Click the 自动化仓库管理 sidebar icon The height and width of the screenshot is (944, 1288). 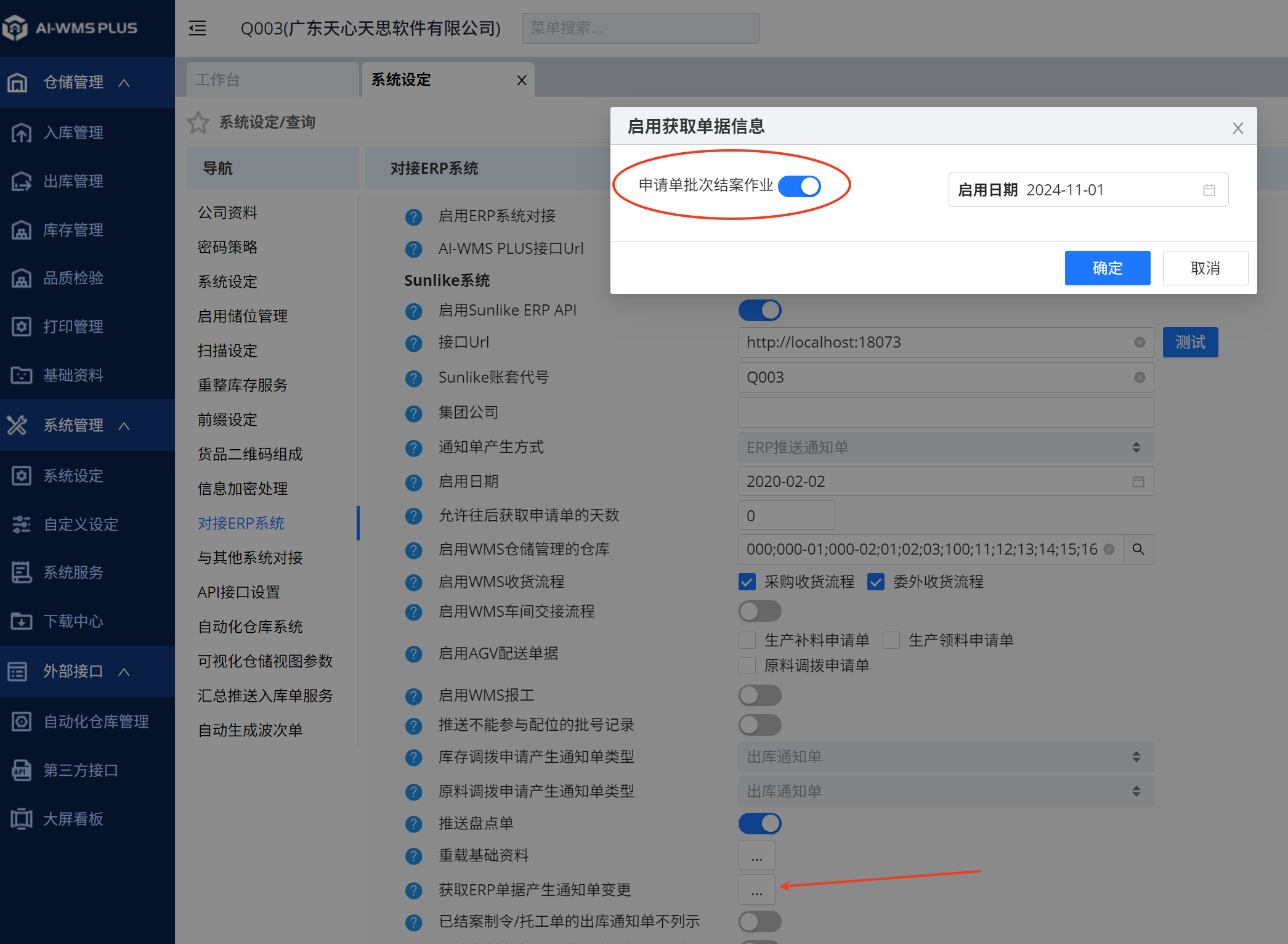click(x=22, y=722)
